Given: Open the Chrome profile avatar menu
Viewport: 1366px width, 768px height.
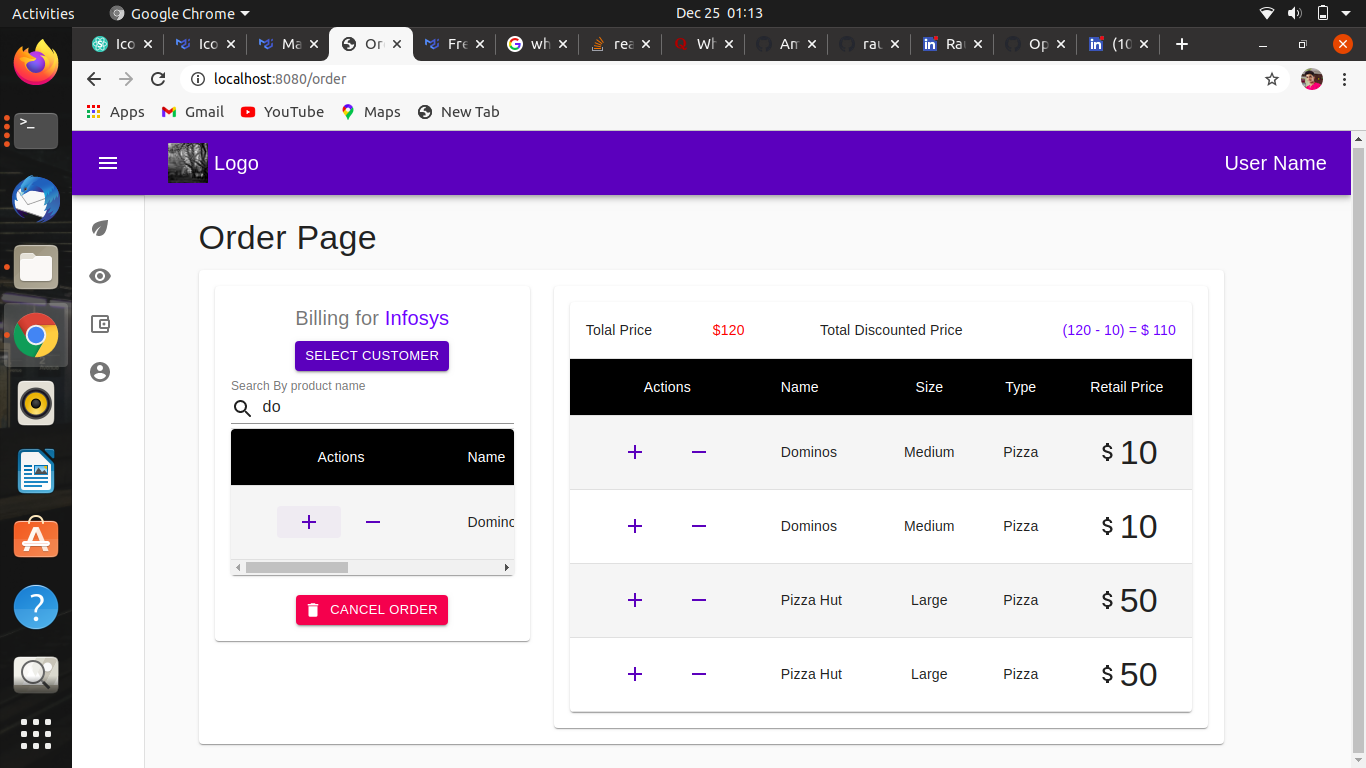Looking at the screenshot, I should (x=1311, y=78).
